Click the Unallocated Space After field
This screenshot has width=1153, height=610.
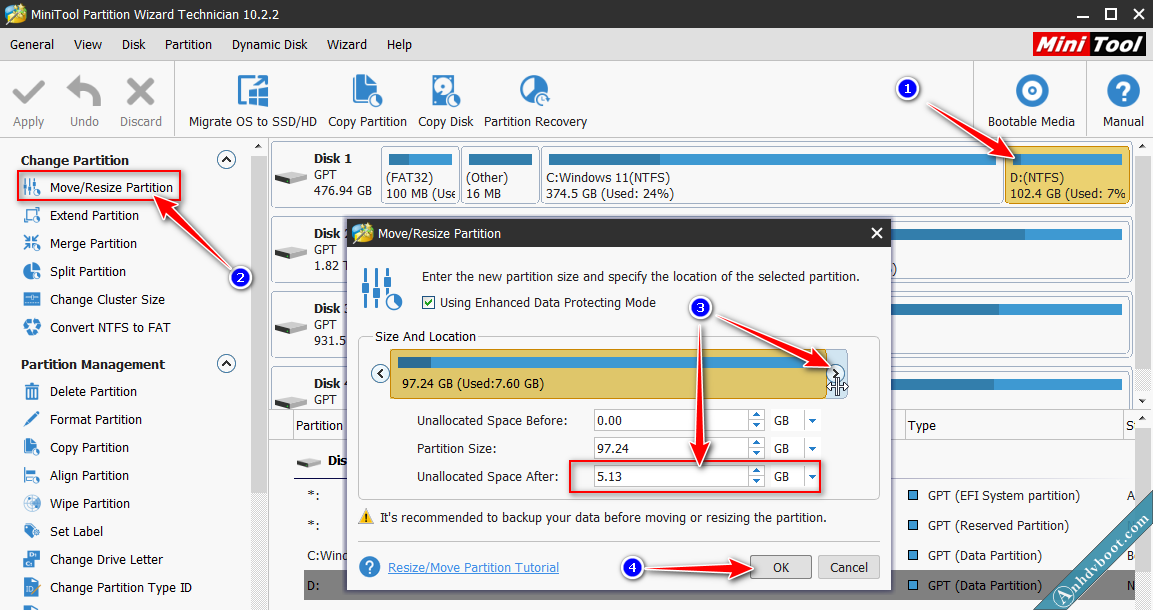point(671,476)
